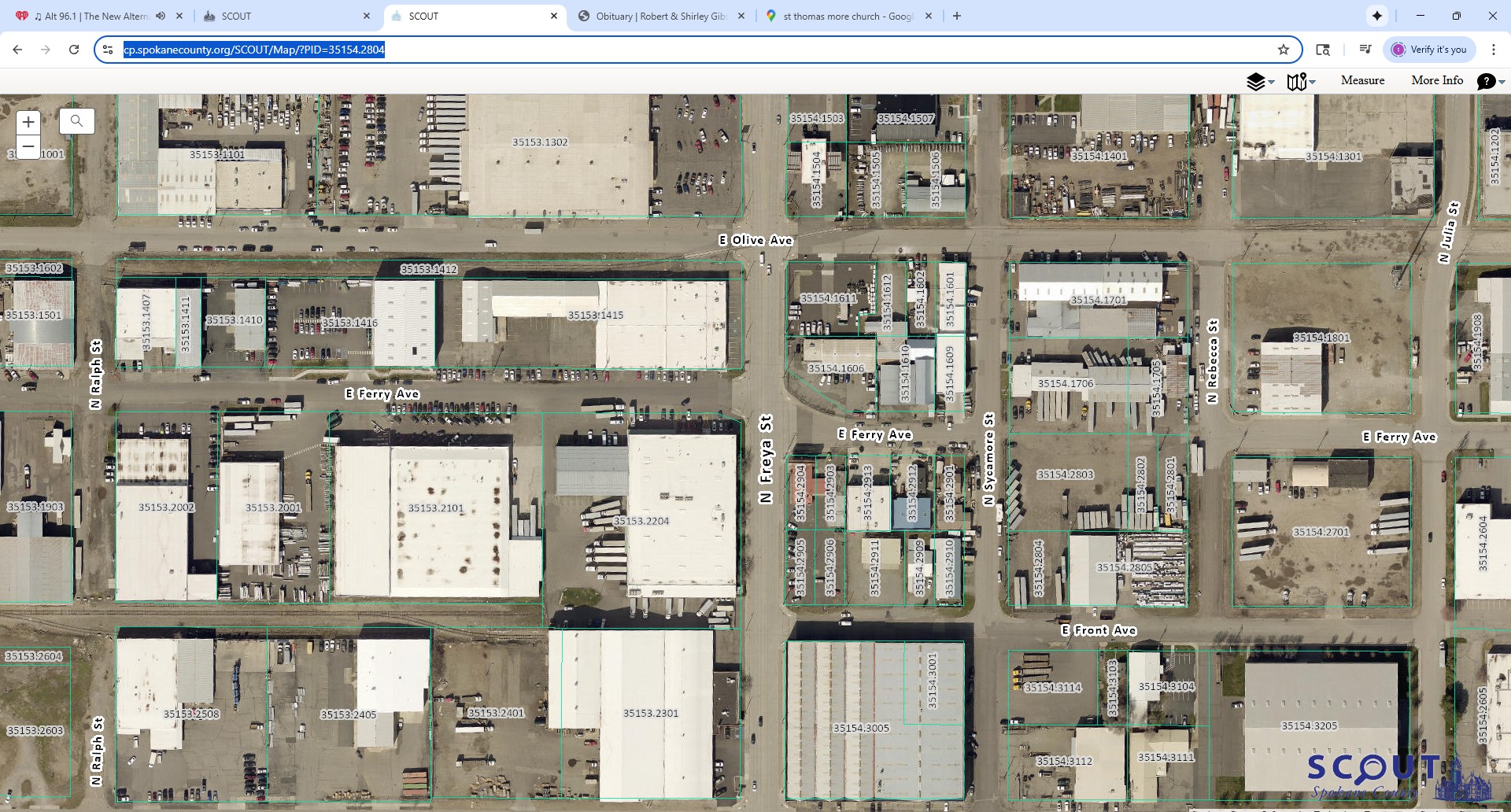Select parcel 35154.1301 on the map
This screenshot has width=1511, height=812.
pos(1333,157)
